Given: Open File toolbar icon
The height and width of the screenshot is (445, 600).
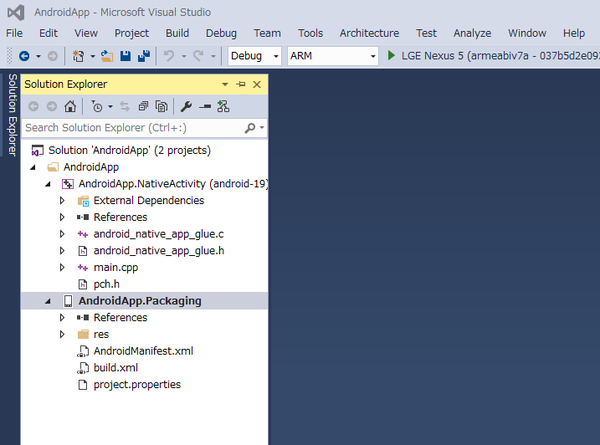Looking at the screenshot, I should 107,56.
